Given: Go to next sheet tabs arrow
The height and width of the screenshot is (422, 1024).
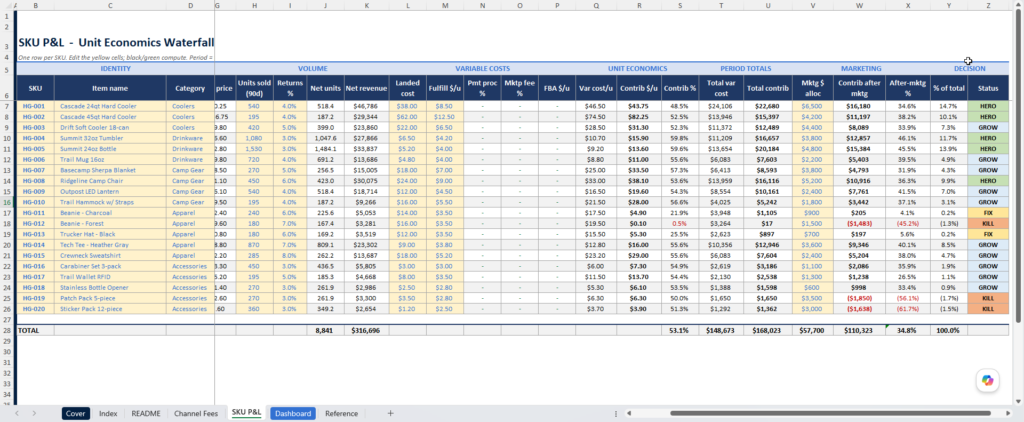Looking at the screenshot, I should (x=34, y=414).
